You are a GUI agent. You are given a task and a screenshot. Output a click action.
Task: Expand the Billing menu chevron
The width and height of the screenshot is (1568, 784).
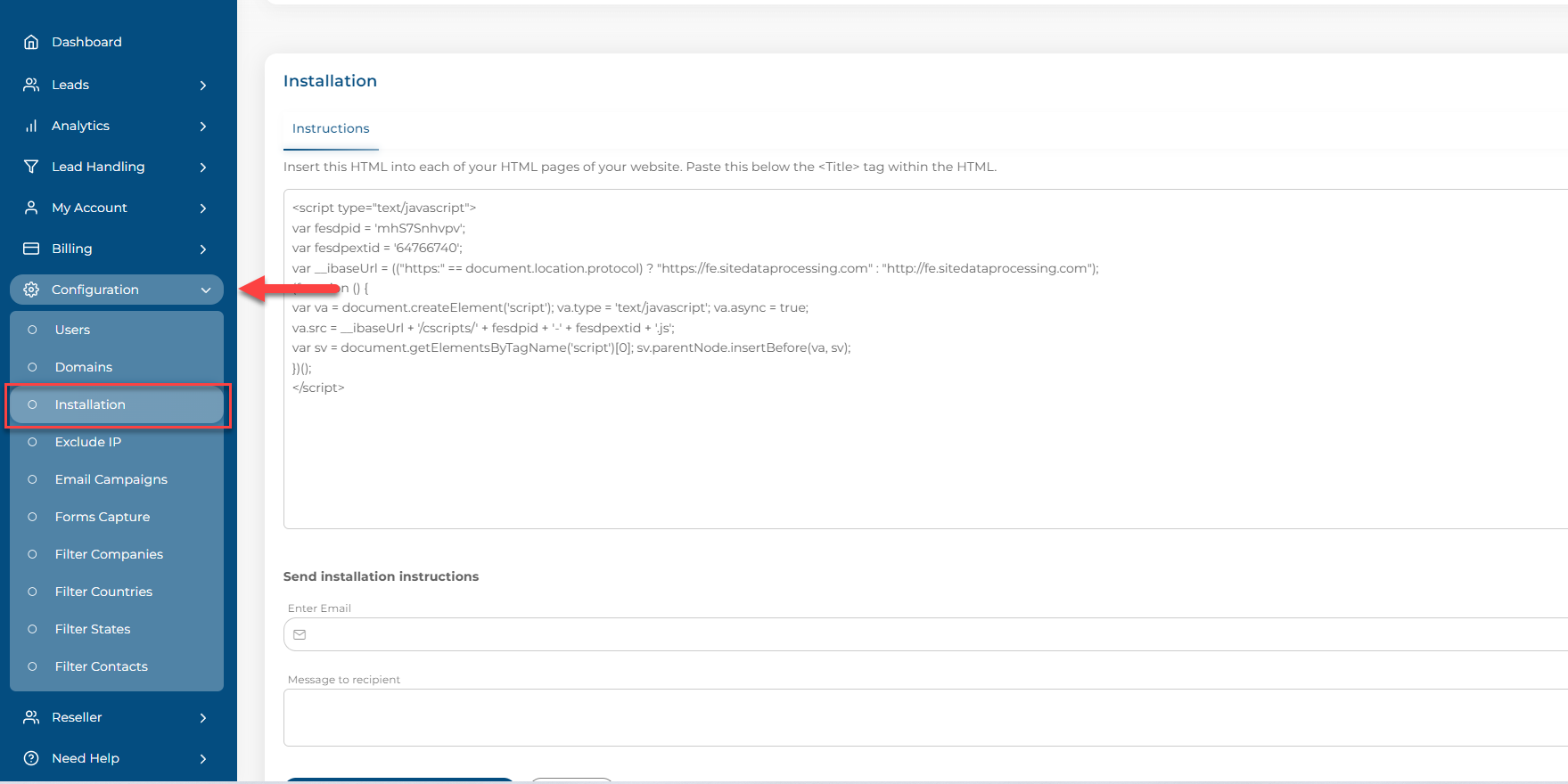click(x=203, y=249)
